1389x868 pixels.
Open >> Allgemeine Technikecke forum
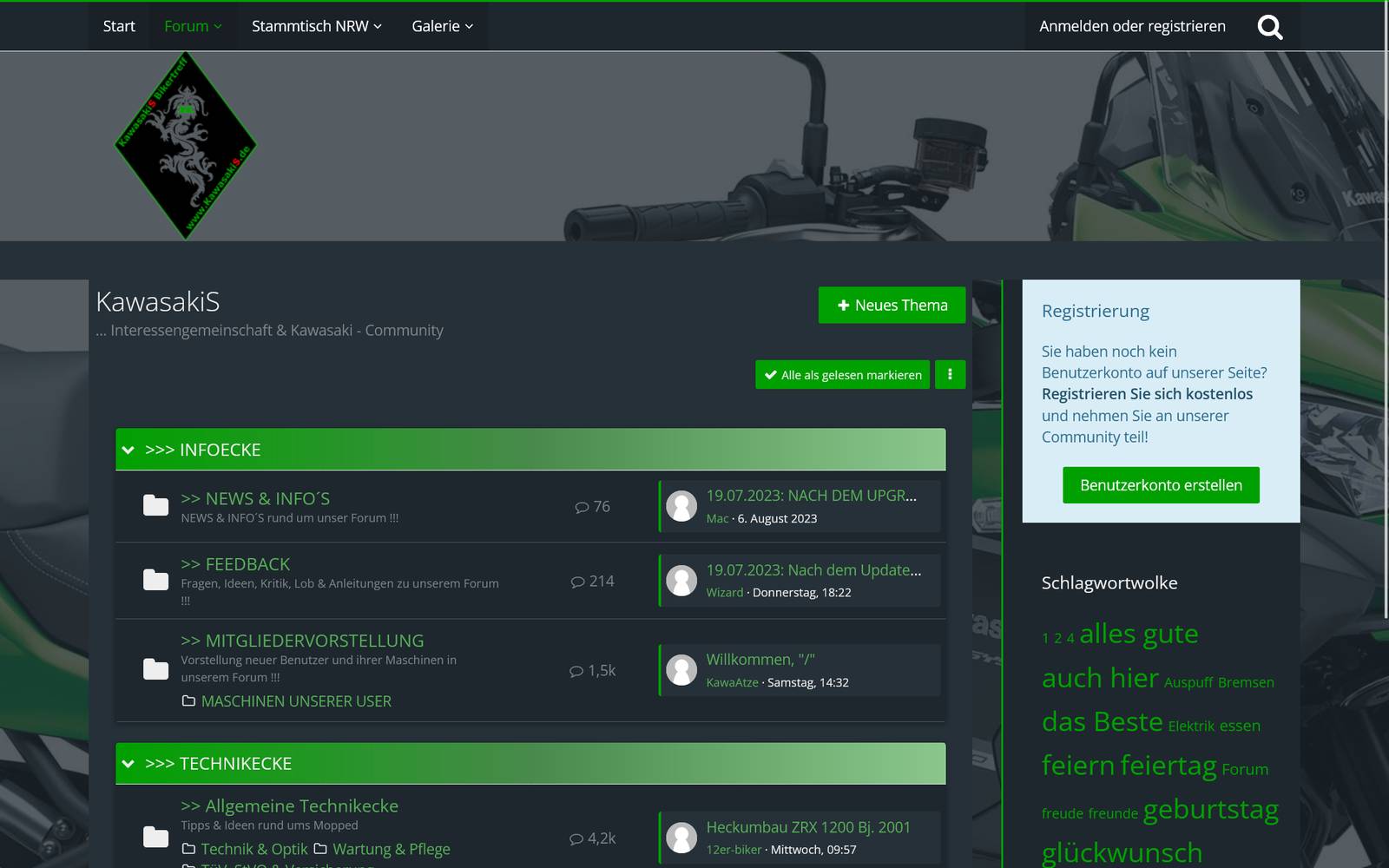tap(289, 806)
